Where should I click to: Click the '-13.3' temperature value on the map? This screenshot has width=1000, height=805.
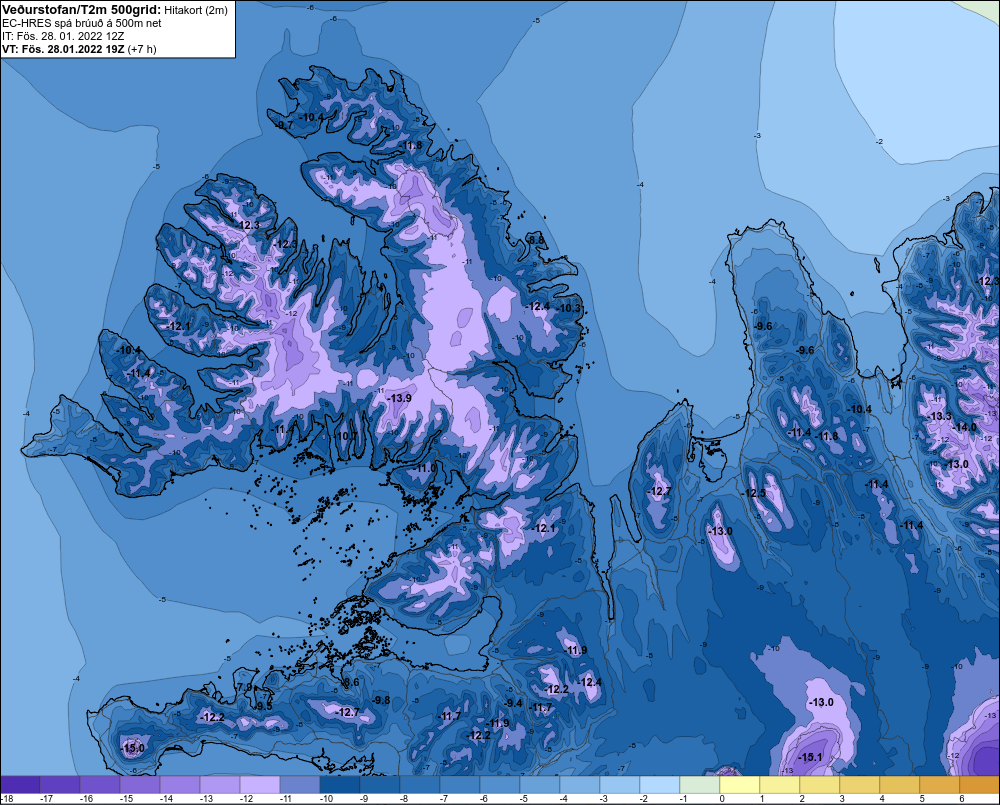[939, 417]
